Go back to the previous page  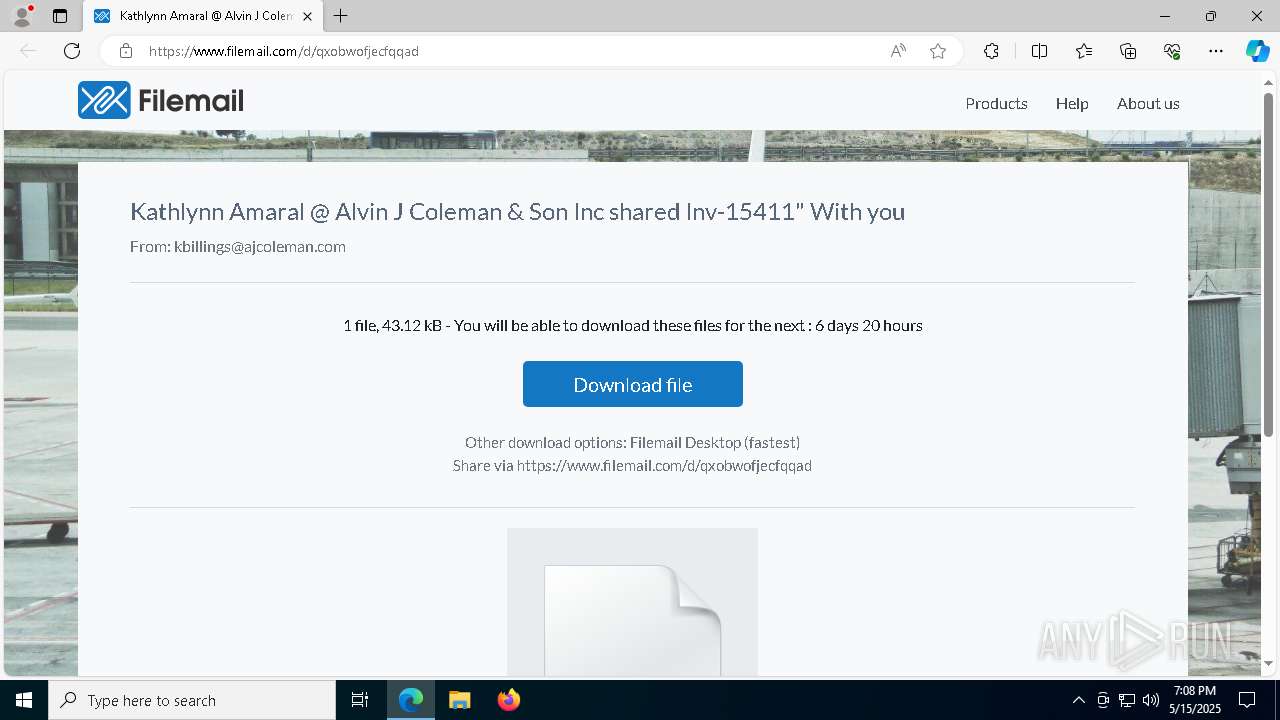pyautogui.click(x=28, y=51)
